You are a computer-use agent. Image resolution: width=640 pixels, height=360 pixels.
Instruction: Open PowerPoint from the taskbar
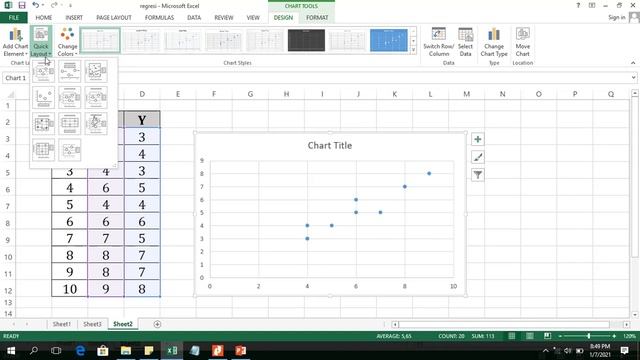[x=241, y=351]
